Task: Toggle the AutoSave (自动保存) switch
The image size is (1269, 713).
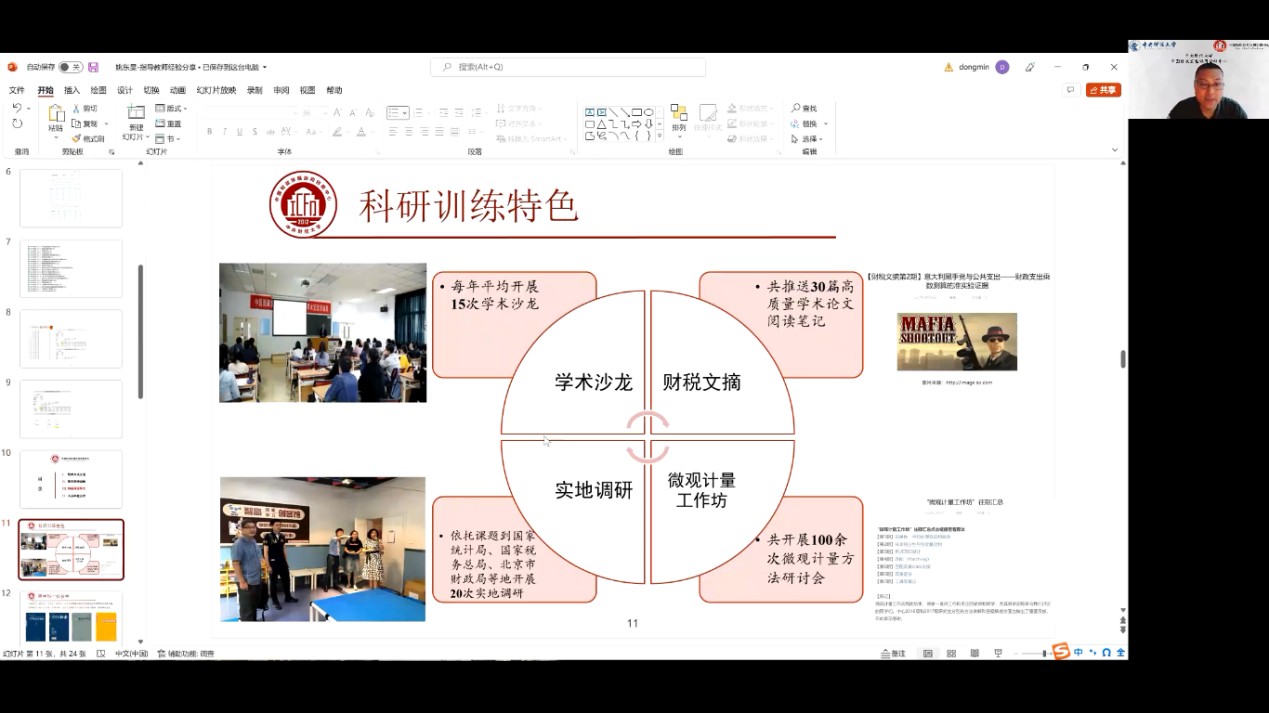Action: click(x=70, y=67)
